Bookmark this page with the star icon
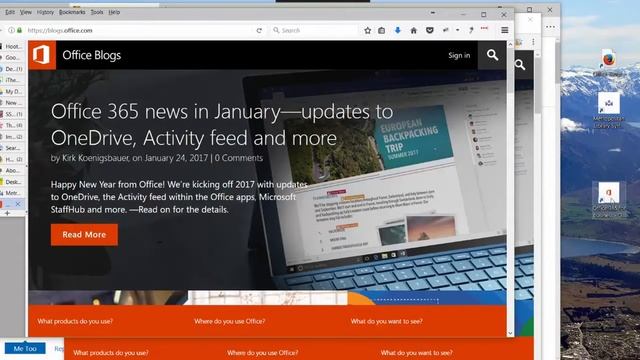 tap(367, 31)
